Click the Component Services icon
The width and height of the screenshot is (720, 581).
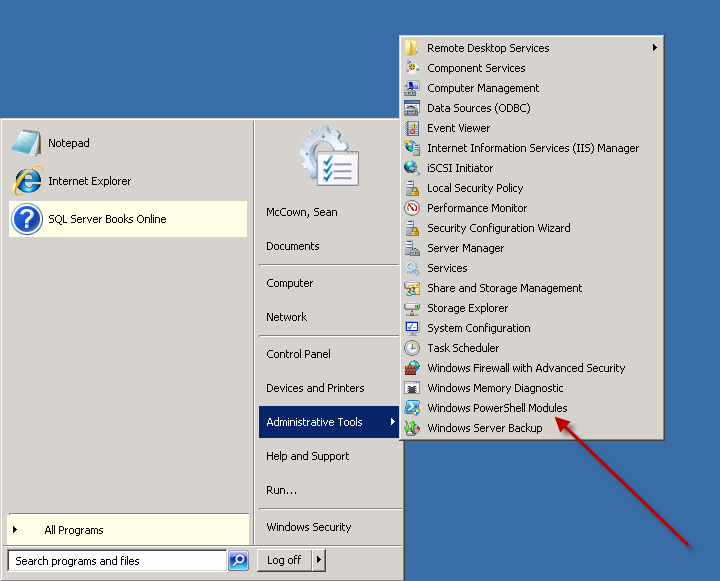tap(412, 68)
